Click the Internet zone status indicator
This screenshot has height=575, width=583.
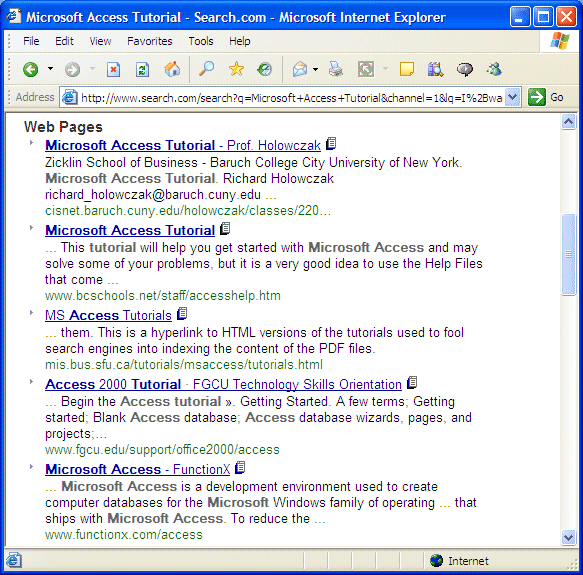pyautogui.click(x=460, y=560)
